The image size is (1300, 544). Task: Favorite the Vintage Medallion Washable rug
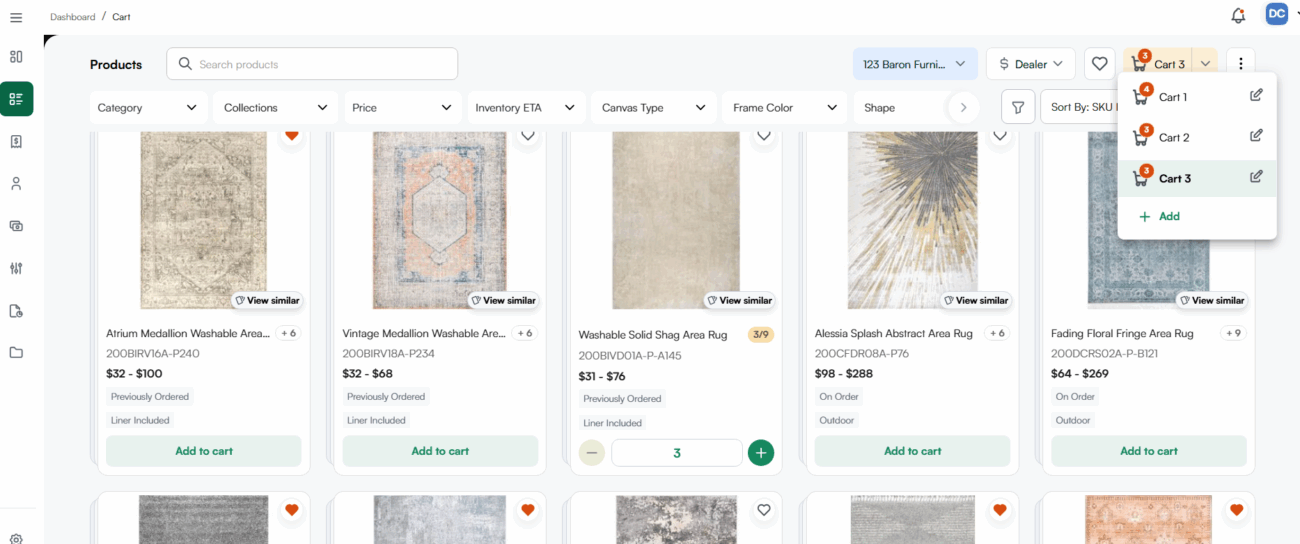(x=528, y=135)
